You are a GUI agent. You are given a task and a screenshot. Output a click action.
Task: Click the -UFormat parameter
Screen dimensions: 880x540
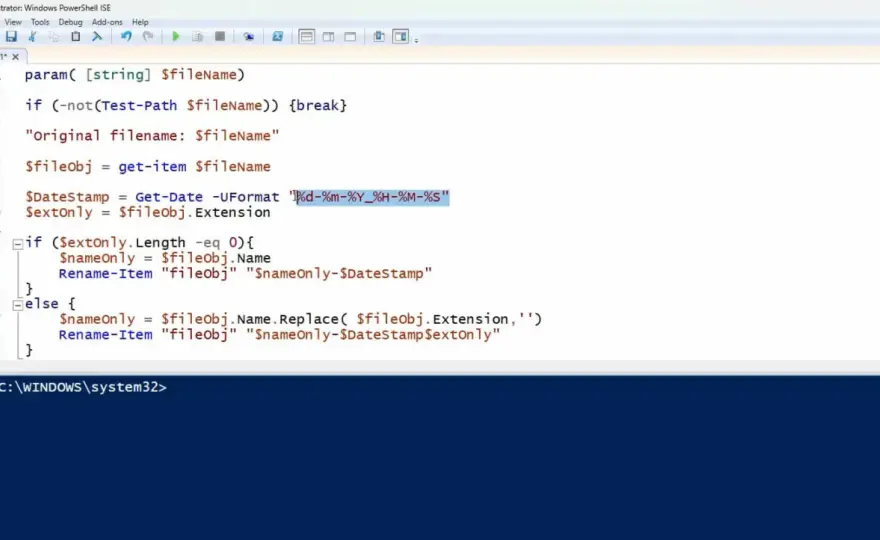(x=245, y=197)
